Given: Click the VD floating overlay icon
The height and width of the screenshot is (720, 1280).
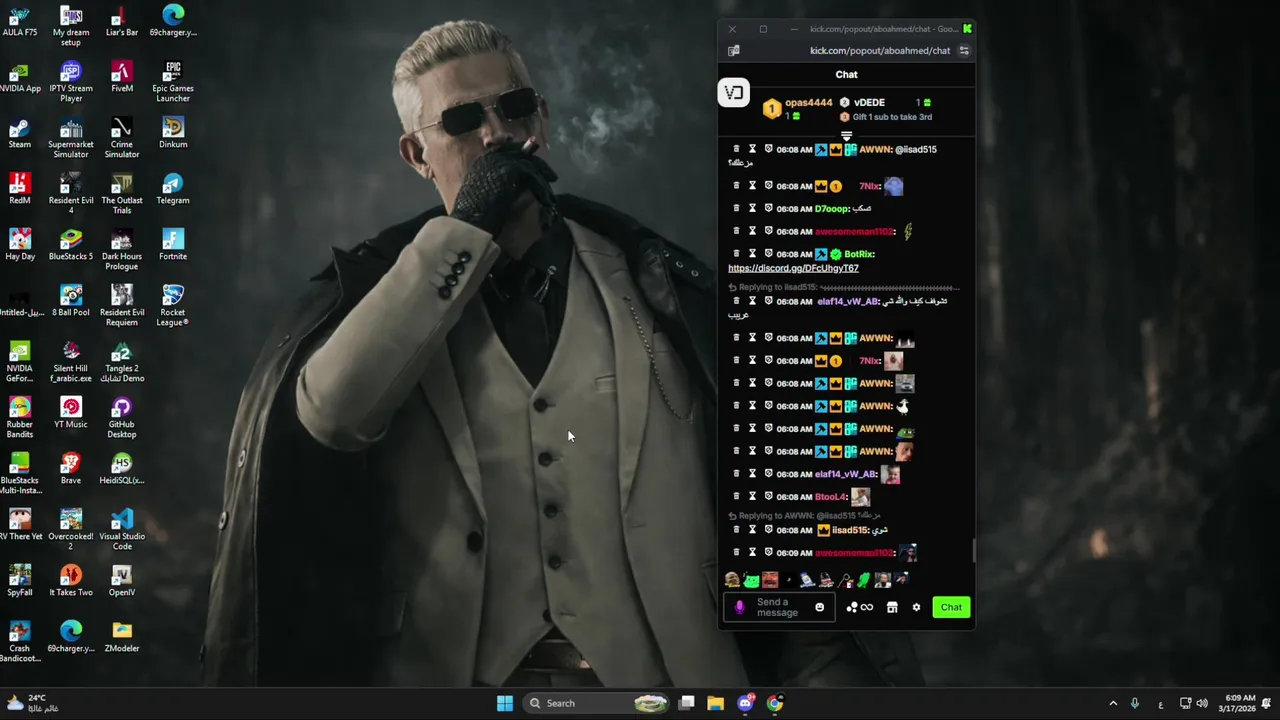Looking at the screenshot, I should 734,93.
